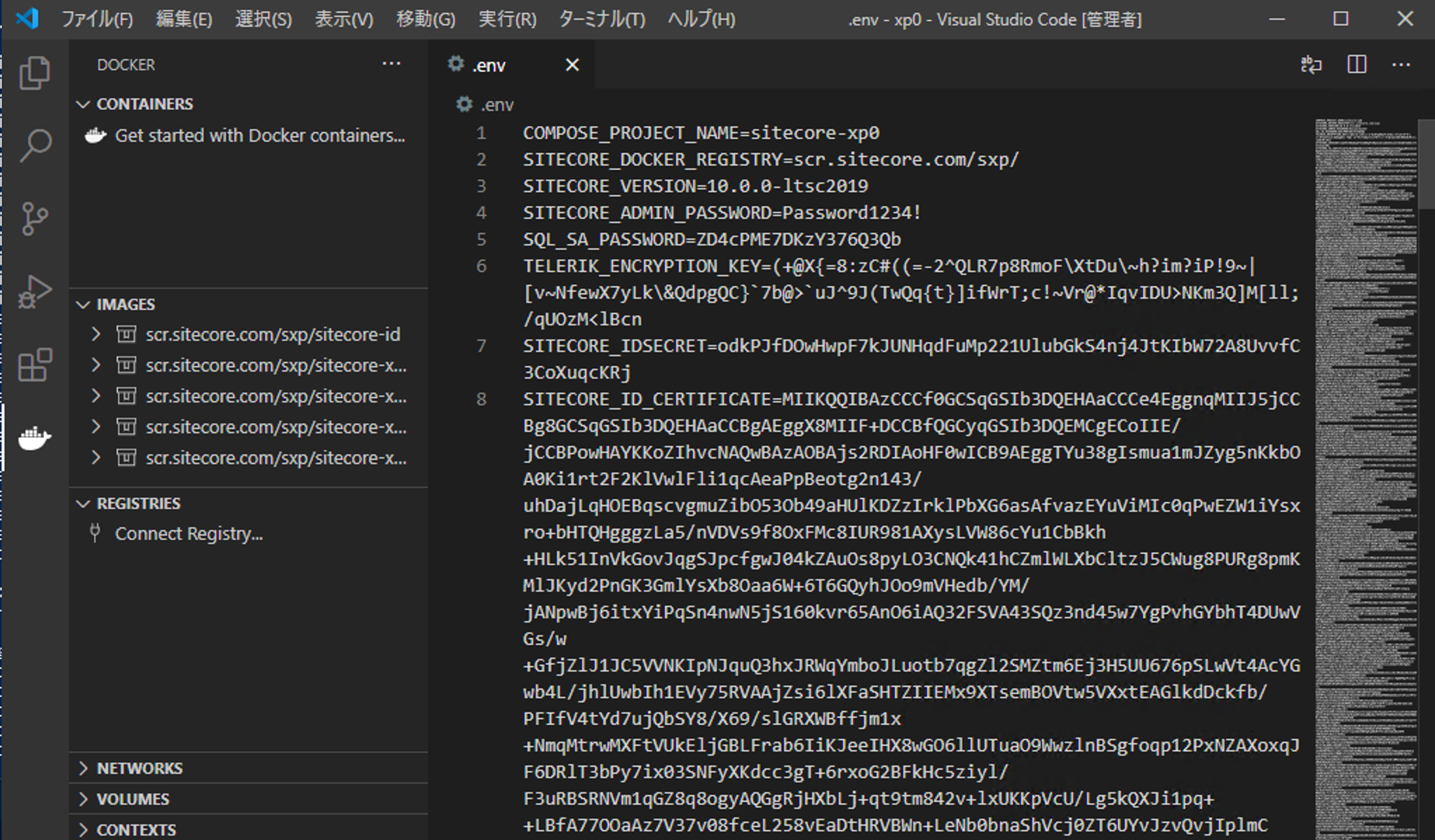Open the 表示(V) menu
This screenshot has height=840, width=1435.
coord(344,19)
